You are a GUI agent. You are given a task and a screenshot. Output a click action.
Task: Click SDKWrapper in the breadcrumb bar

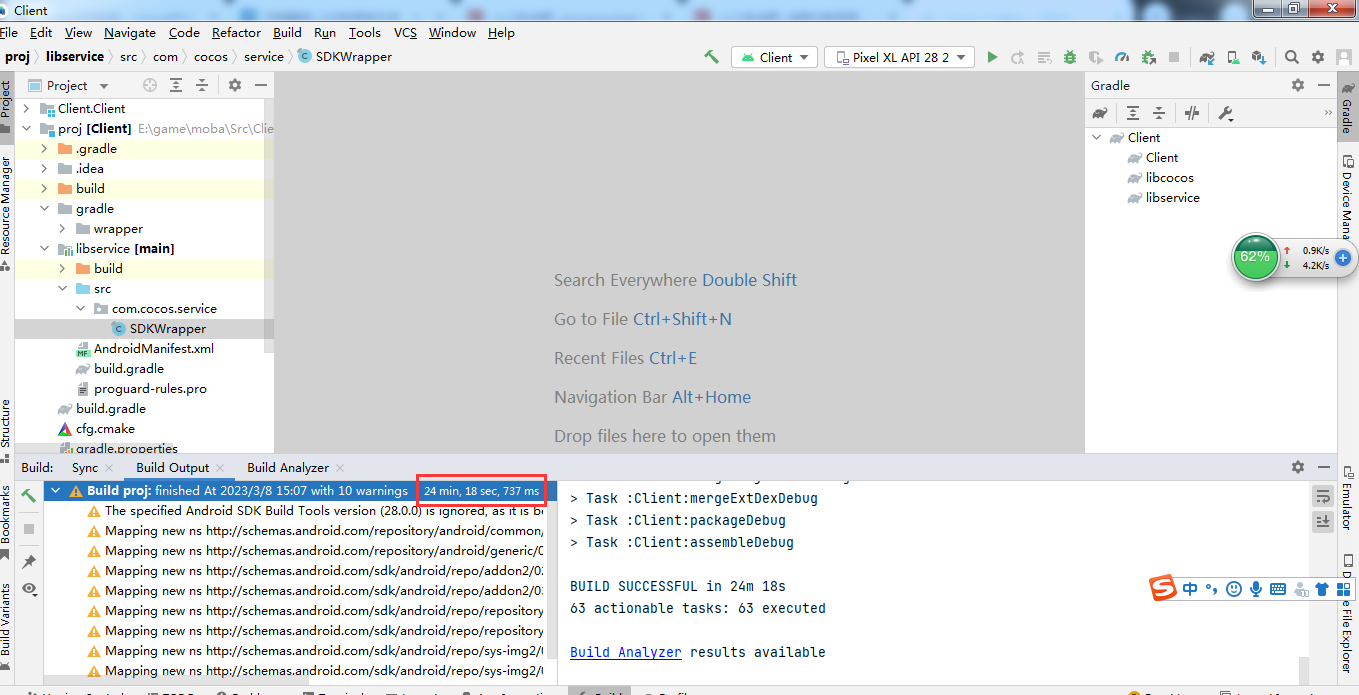pos(354,57)
